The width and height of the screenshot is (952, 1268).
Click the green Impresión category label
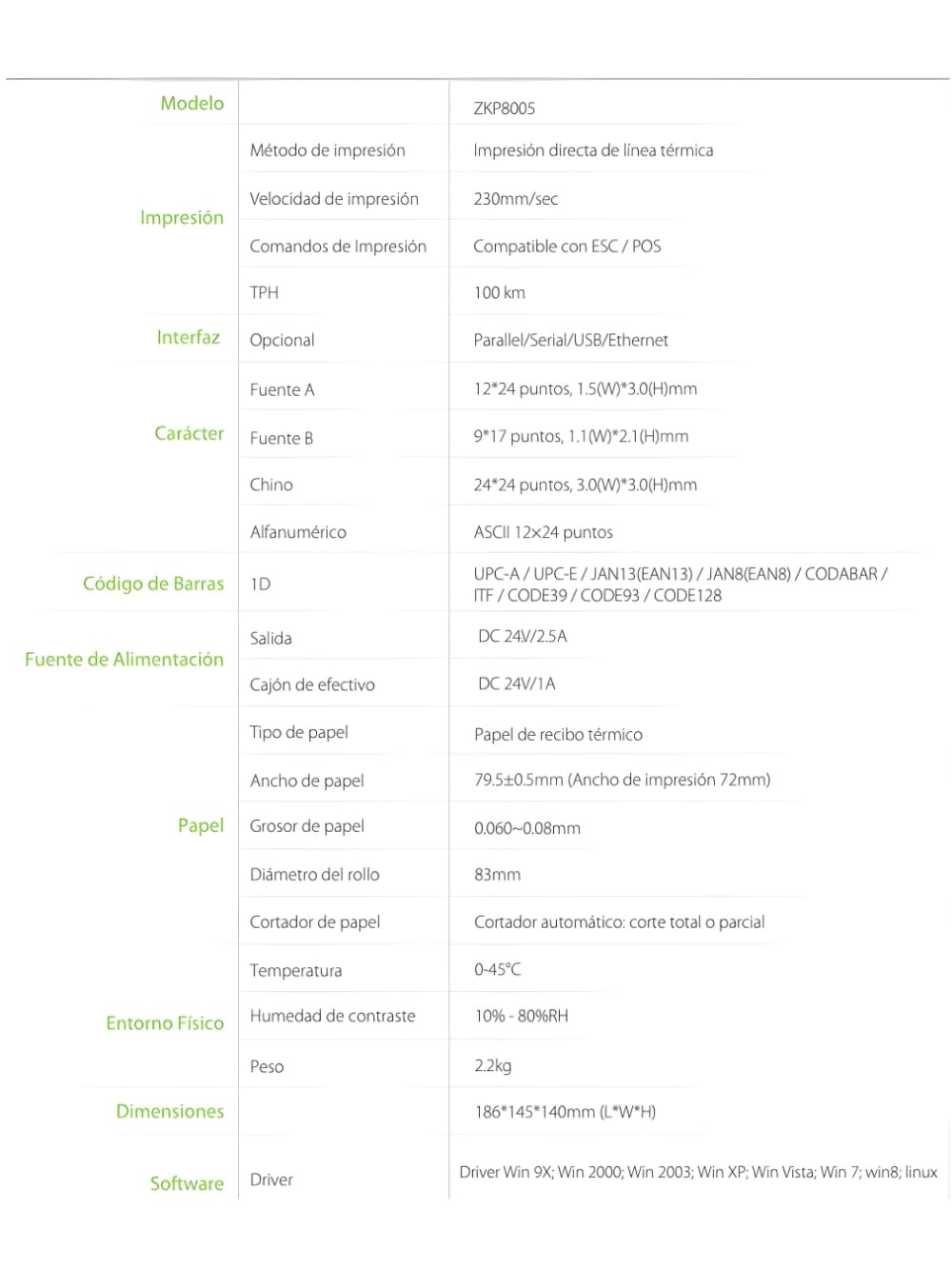(181, 218)
